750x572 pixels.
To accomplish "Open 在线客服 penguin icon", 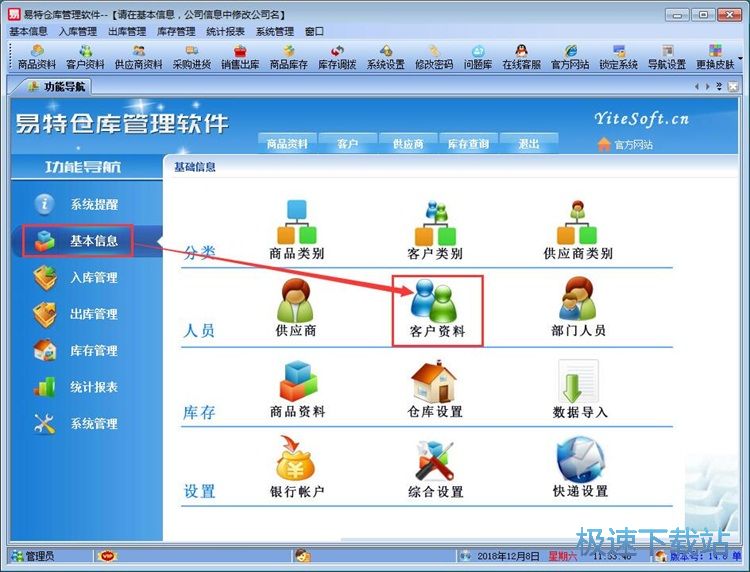I will click(x=521, y=56).
